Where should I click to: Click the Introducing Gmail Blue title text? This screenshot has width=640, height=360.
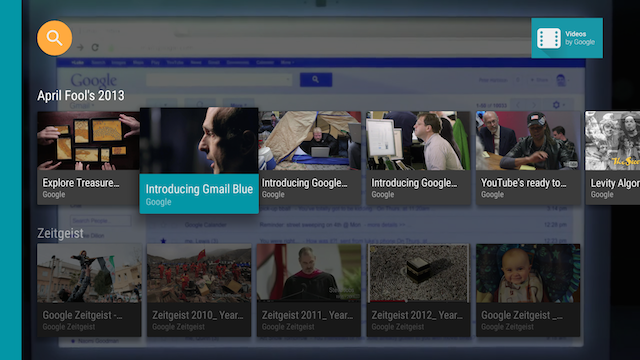tap(199, 189)
